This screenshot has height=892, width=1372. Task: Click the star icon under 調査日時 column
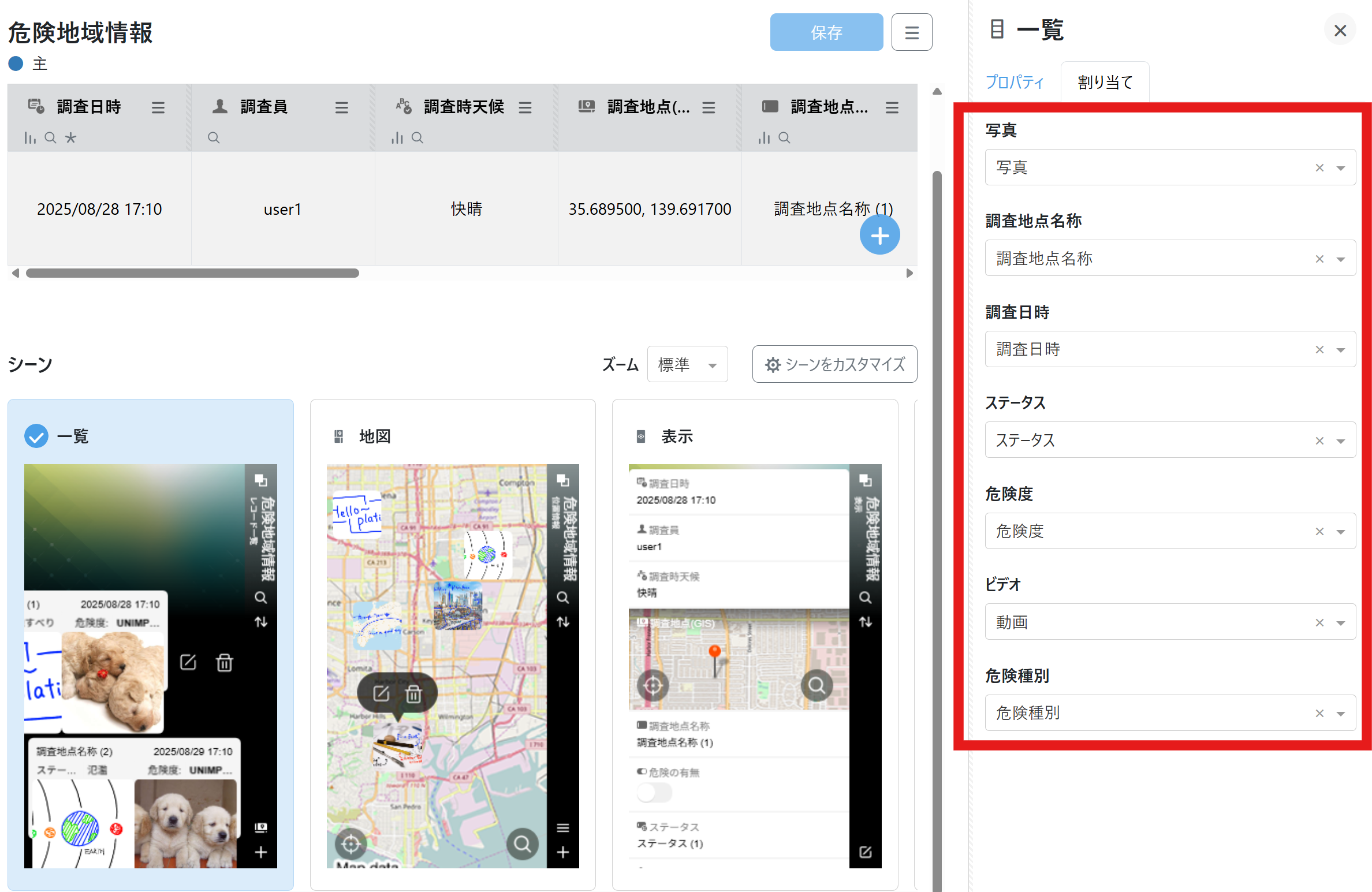coord(70,137)
